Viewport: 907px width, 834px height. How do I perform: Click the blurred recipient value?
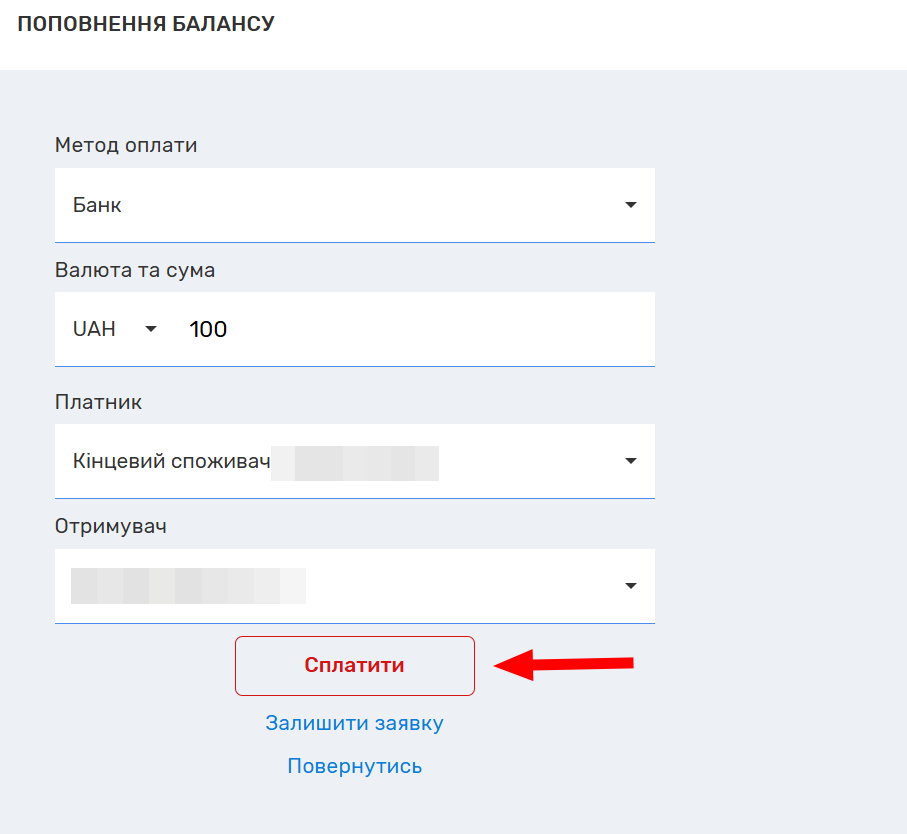pos(188,586)
